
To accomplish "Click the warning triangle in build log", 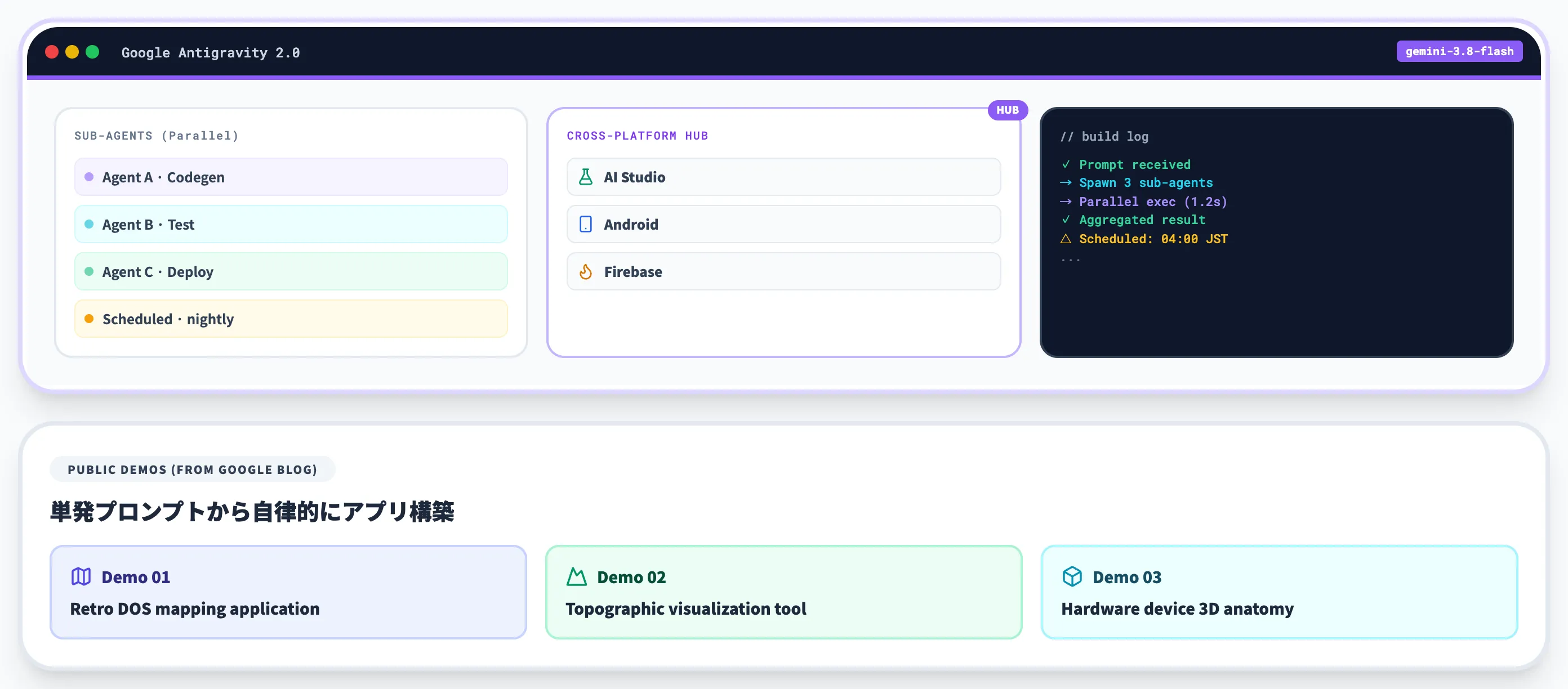I will coord(1066,239).
